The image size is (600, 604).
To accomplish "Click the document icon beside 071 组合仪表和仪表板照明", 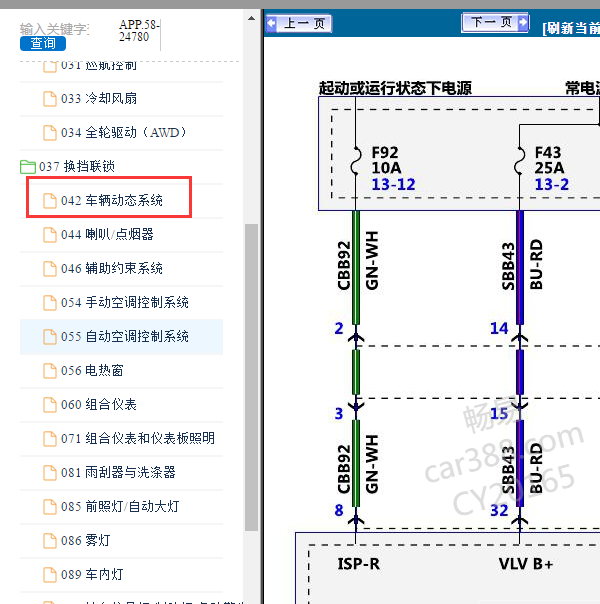I will [50, 438].
